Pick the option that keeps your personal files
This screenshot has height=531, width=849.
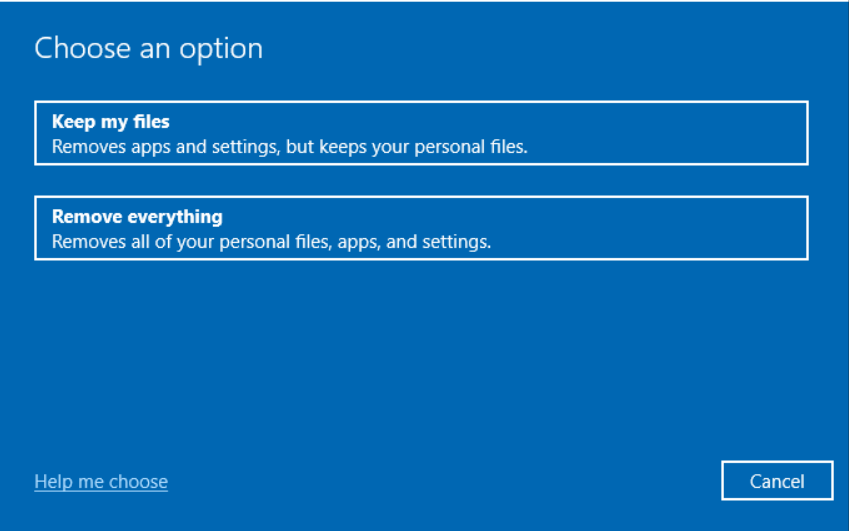420,134
